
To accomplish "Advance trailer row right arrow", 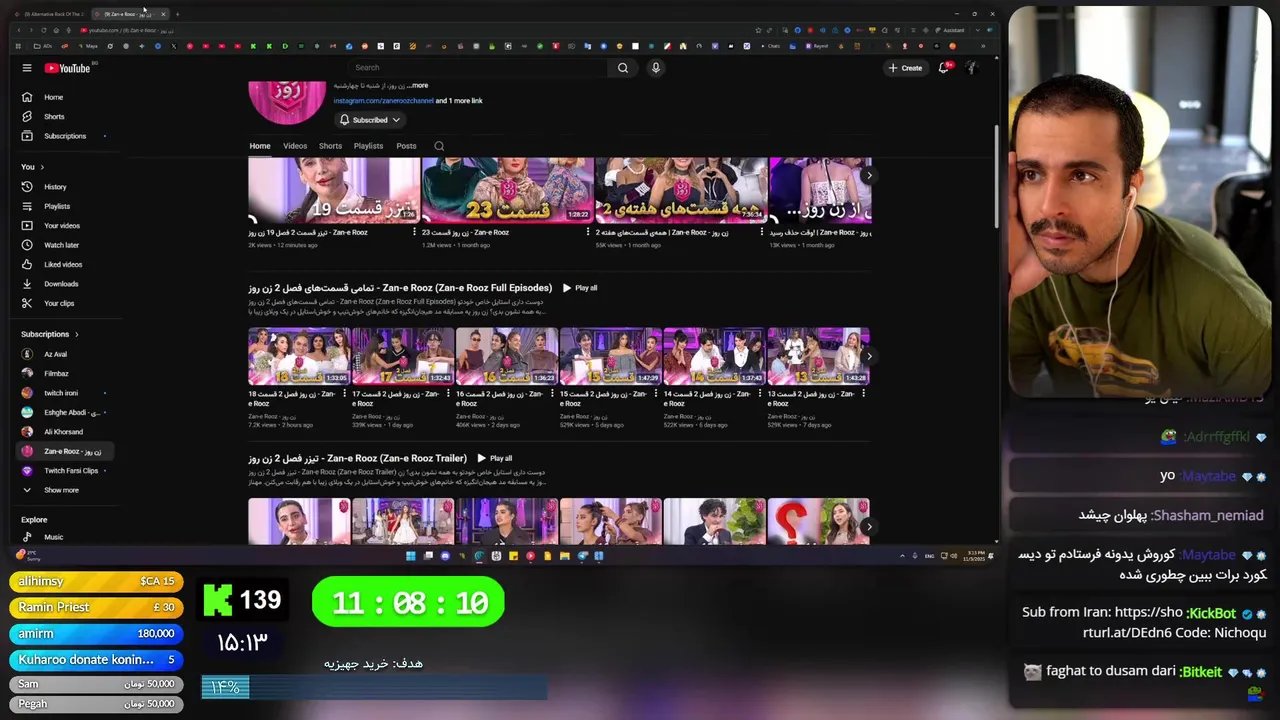I will [x=868, y=526].
